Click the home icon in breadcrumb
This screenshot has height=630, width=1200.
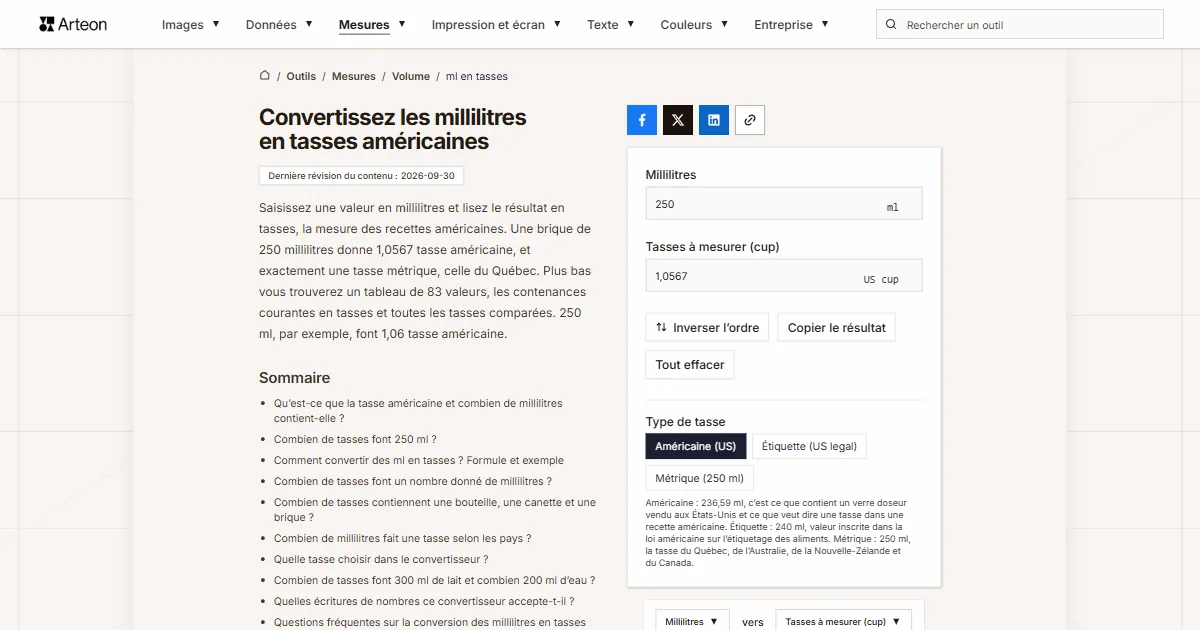coord(265,76)
